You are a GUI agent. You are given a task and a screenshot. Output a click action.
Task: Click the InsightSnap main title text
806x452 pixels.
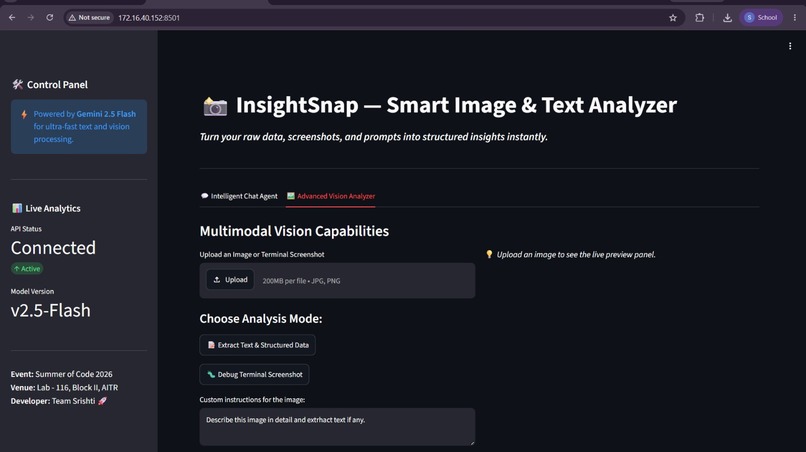tap(456, 105)
